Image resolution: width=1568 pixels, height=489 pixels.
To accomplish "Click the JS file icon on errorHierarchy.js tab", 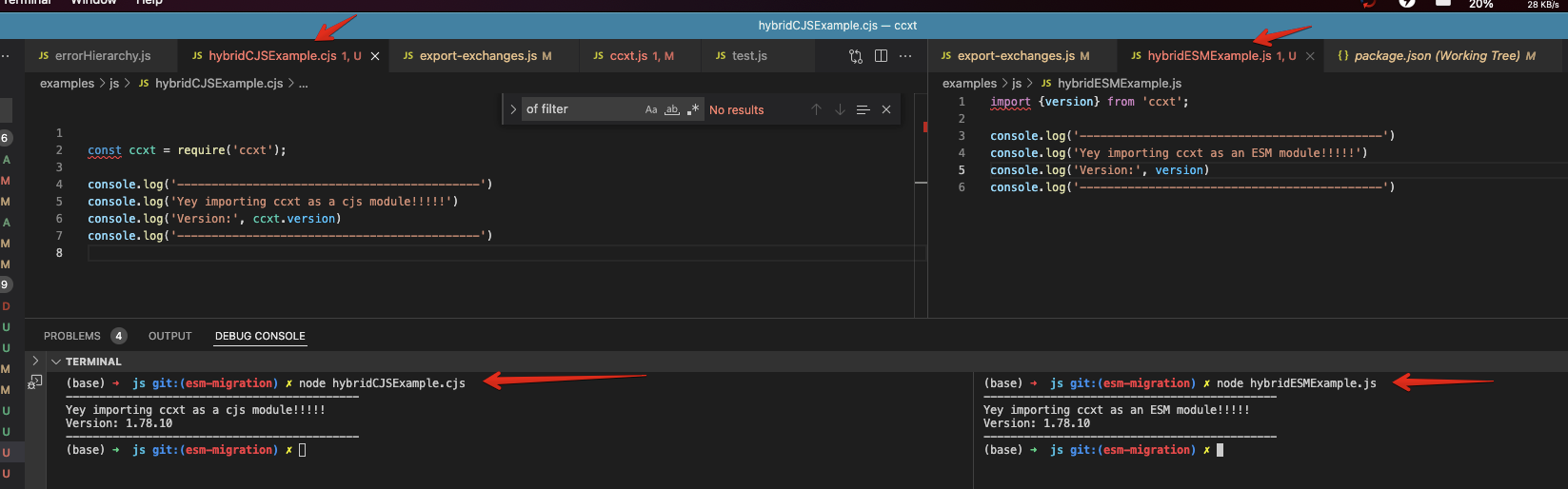I will (44, 56).
